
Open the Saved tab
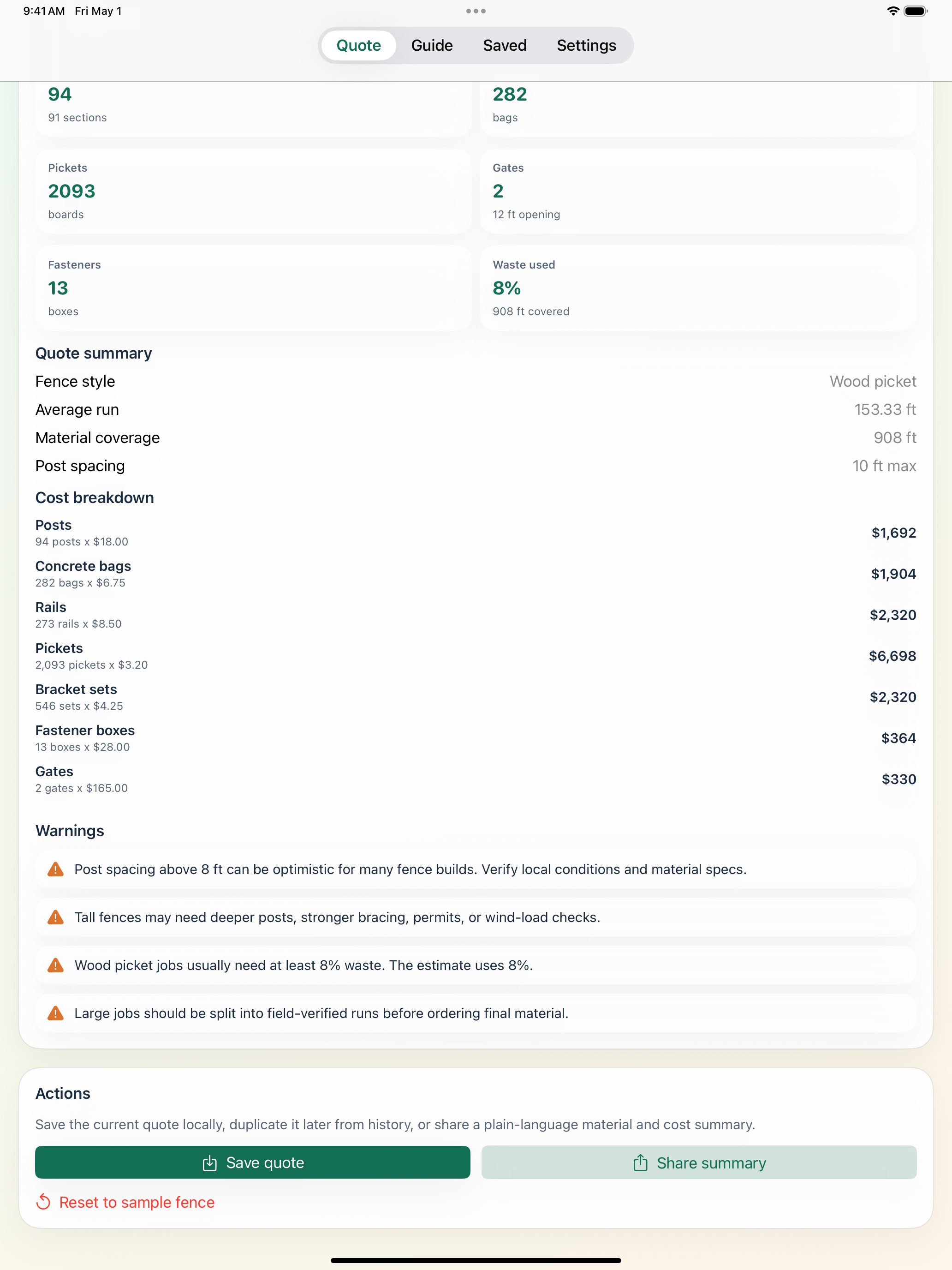505,45
